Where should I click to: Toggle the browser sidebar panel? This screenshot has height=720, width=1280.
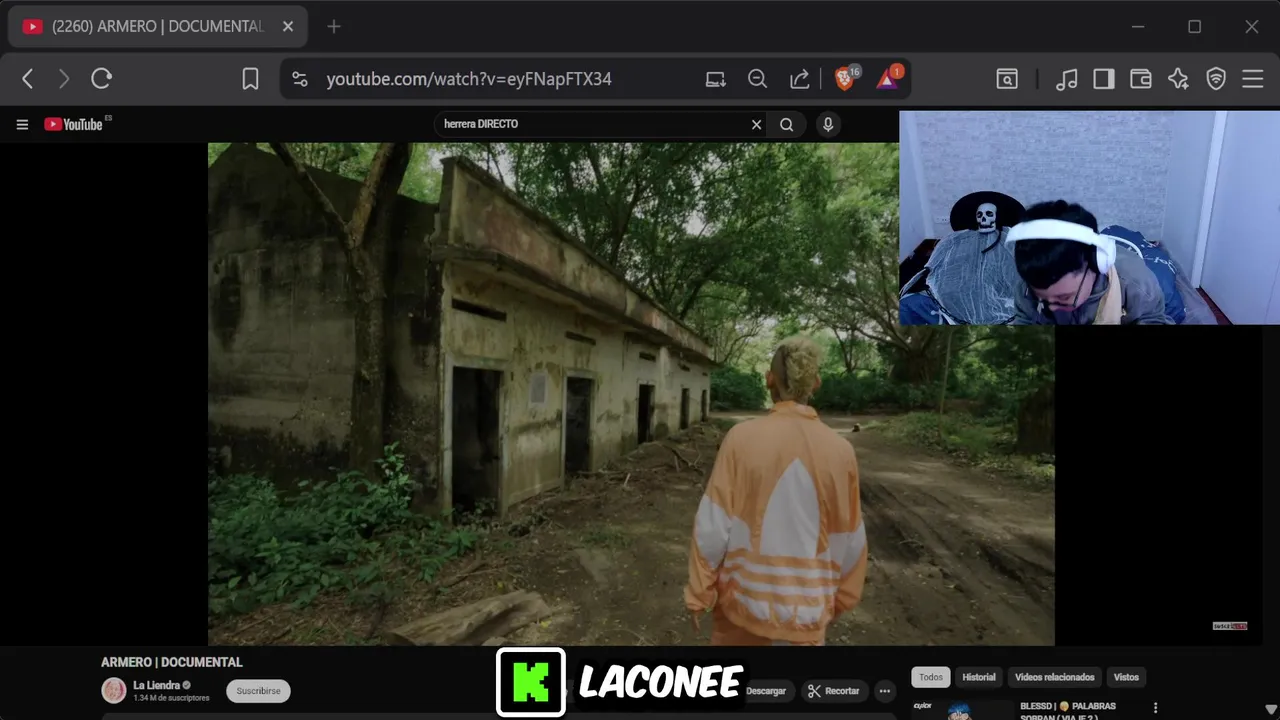tap(1103, 79)
